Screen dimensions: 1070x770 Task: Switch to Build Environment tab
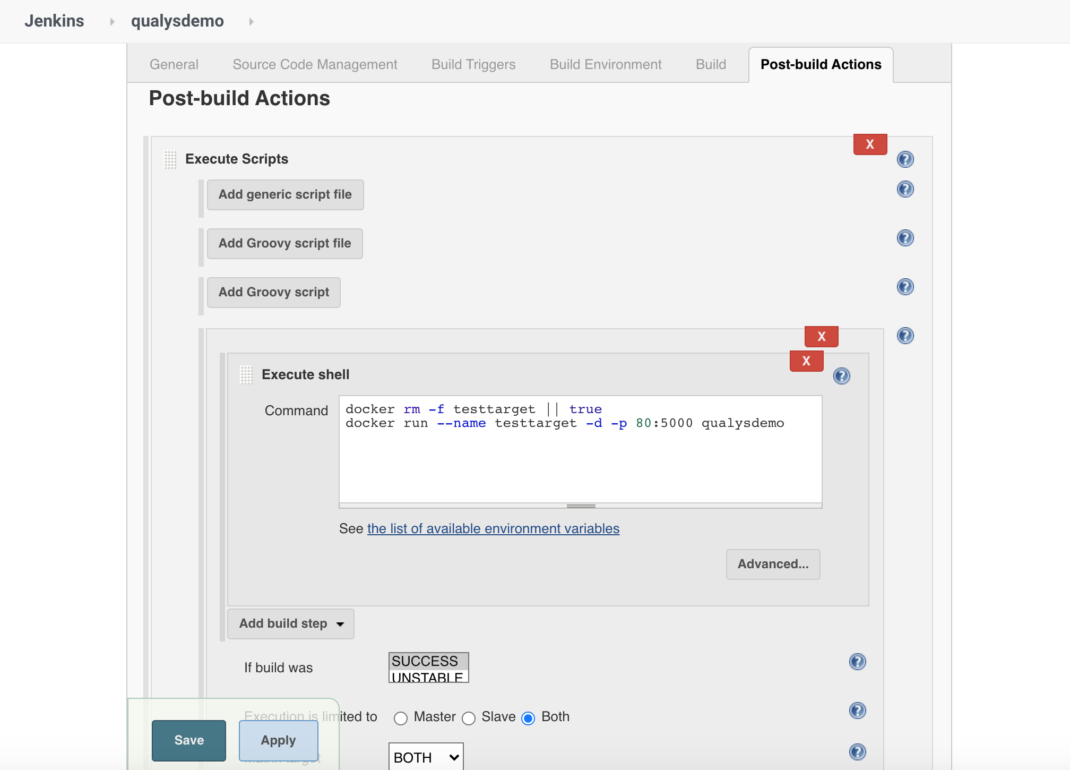tap(606, 64)
